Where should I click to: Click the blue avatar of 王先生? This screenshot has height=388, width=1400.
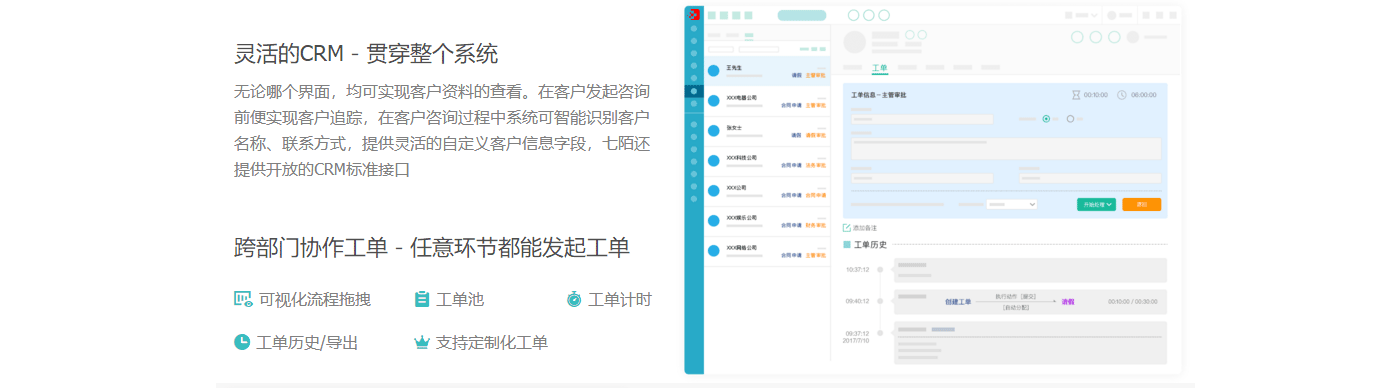(714, 71)
